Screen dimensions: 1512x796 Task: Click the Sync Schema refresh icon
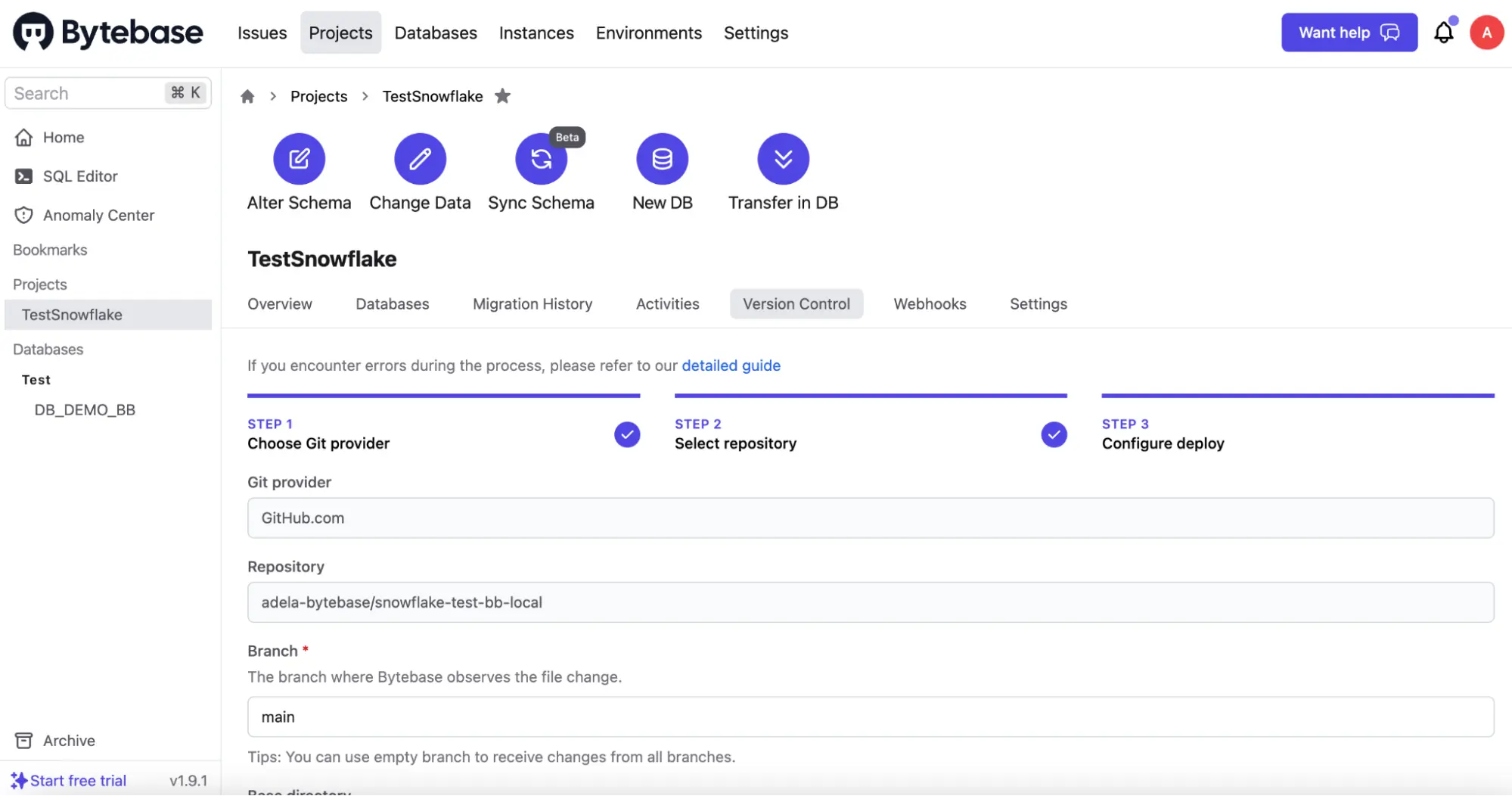[x=541, y=159]
